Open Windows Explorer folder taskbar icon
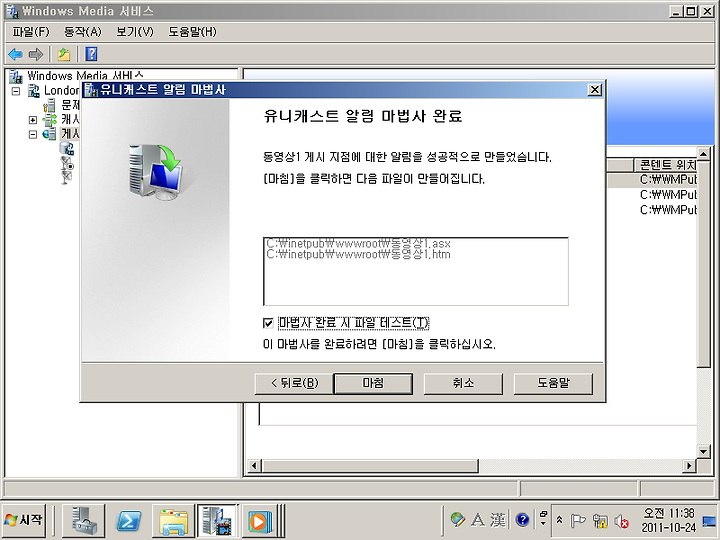 [174, 520]
